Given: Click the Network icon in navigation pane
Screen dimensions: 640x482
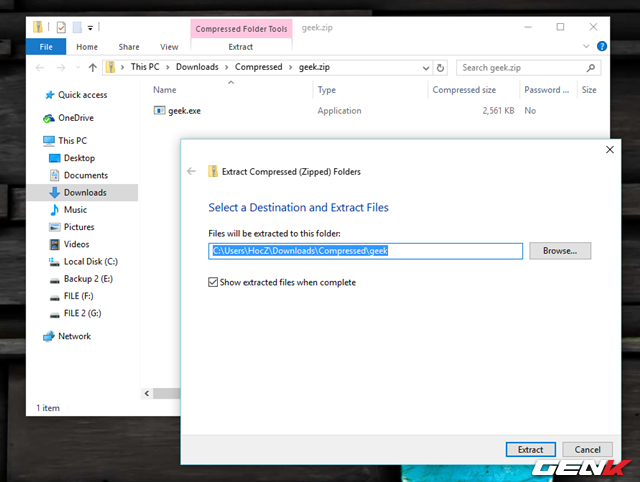Looking at the screenshot, I should coord(49,337).
